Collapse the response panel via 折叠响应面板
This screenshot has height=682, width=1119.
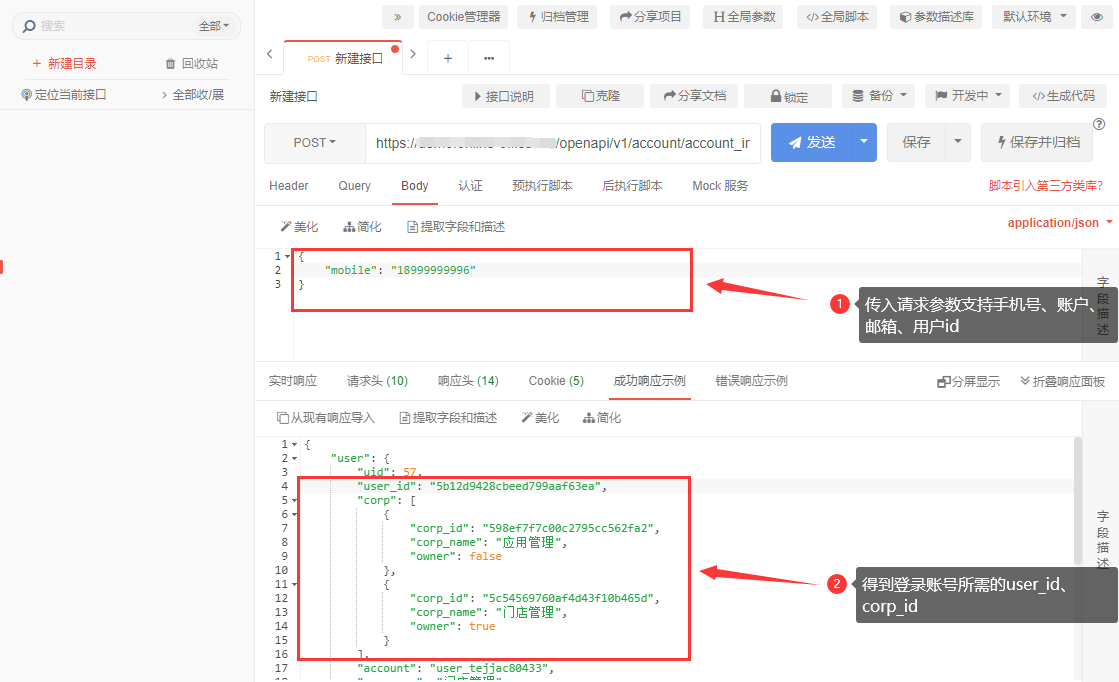pos(1062,381)
